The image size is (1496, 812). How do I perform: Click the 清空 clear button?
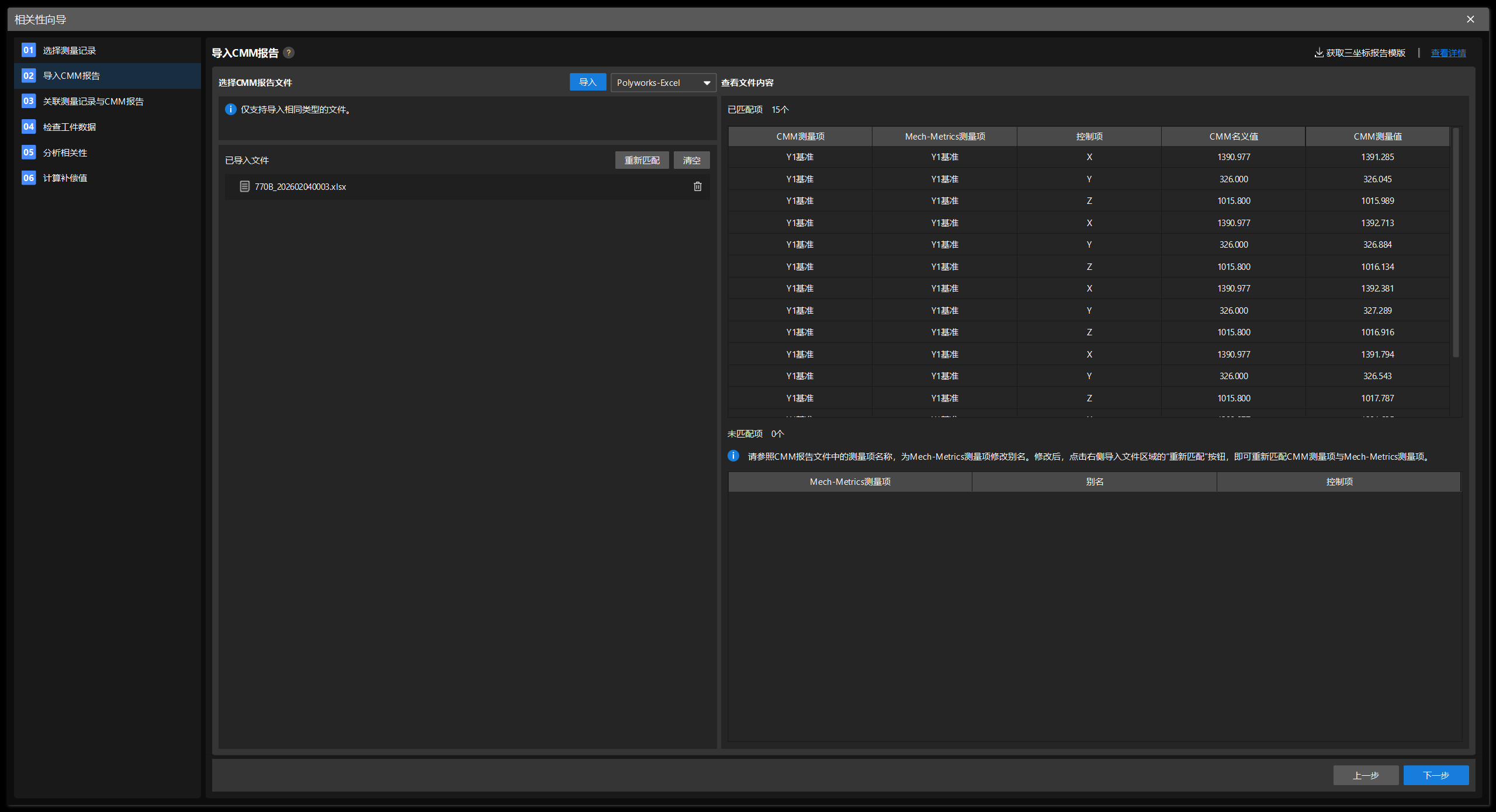pos(691,159)
